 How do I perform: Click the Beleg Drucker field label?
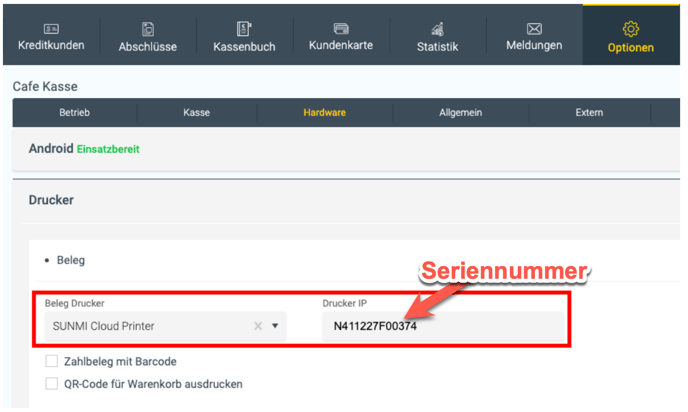tap(75, 303)
